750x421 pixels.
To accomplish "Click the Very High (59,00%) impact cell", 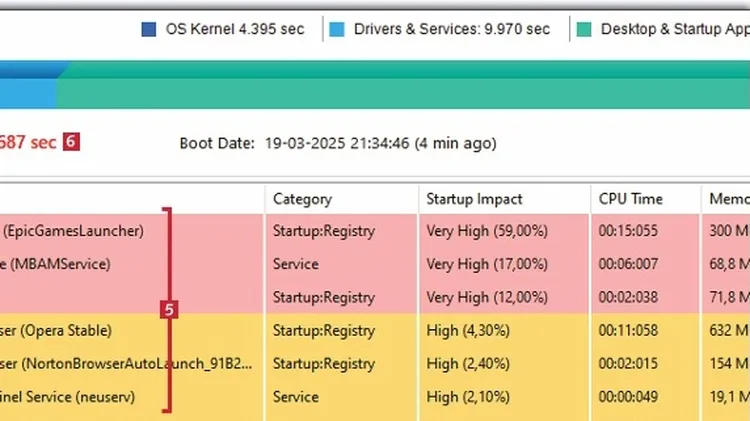I will click(487, 231).
